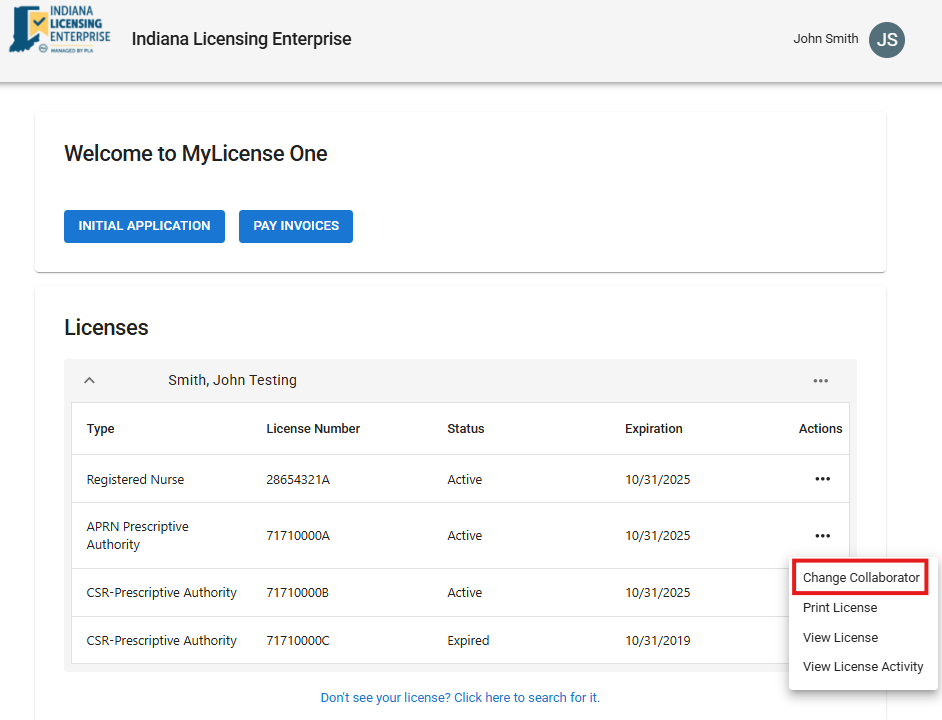The width and height of the screenshot is (942, 720).
Task: Click the Type column header
Action: tap(101, 429)
